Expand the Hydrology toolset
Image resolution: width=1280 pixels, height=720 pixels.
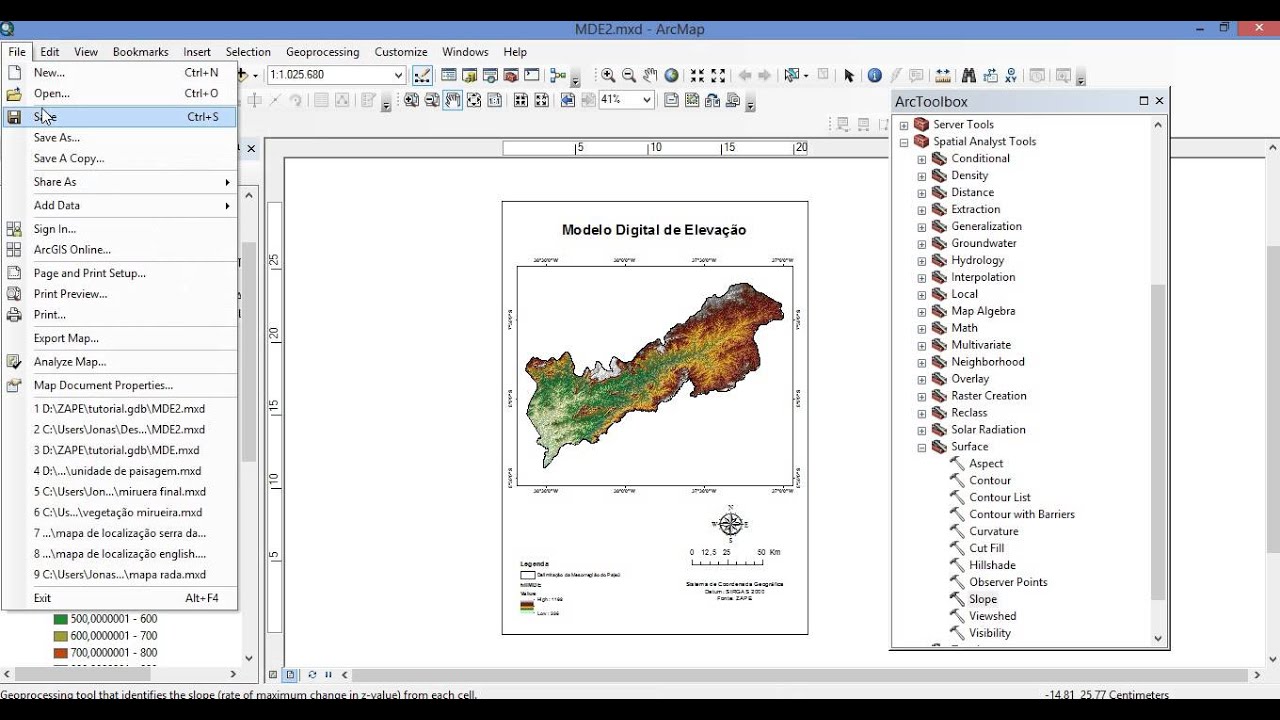pos(922,261)
